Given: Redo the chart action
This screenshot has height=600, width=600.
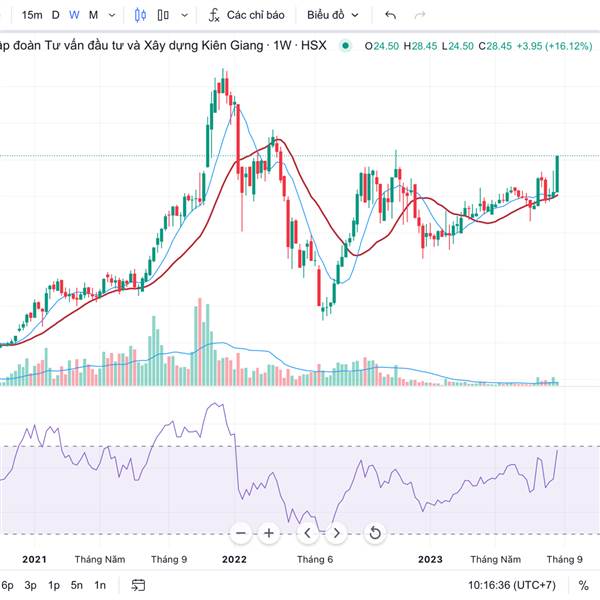Looking at the screenshot, I should [x=420, y=15].
